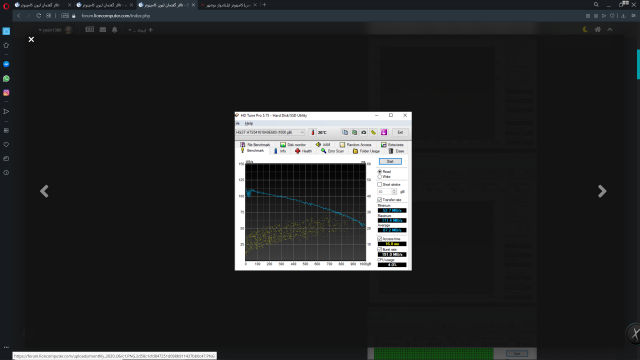The width and height of the screenshot is (640, 360).
Task: Toggle the night mode moon icon
Action: 585,29
